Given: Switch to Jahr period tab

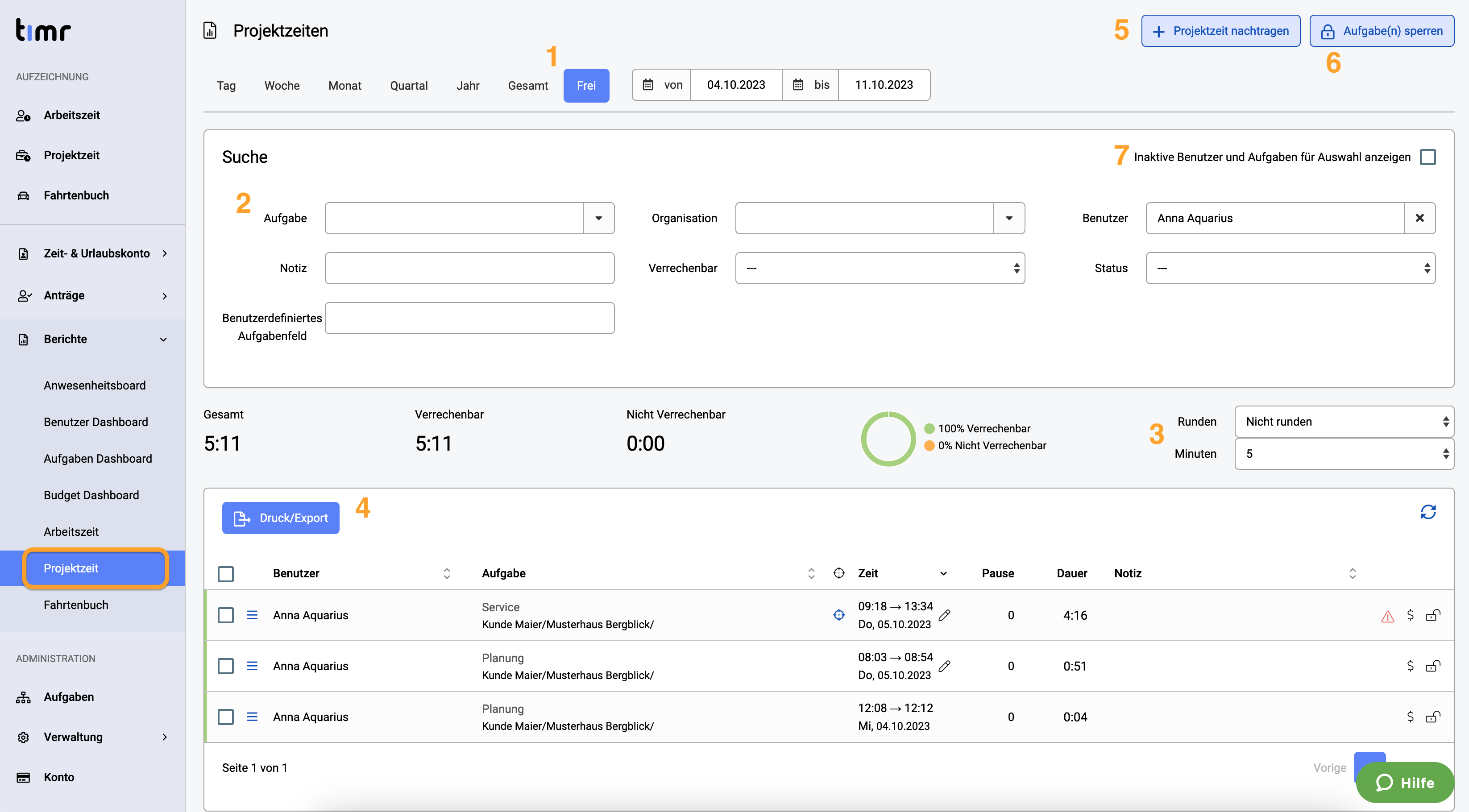Looking at the screenshot, I should pos(468,86).
